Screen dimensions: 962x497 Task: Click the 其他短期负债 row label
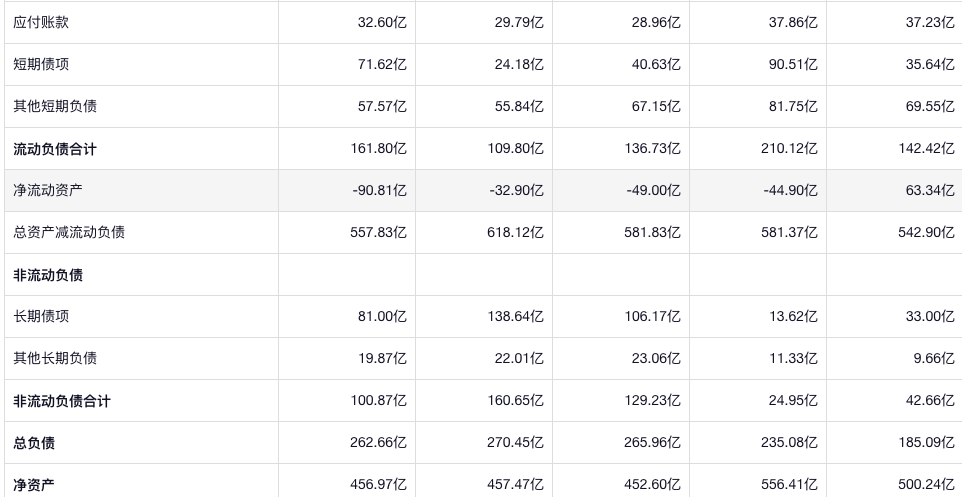[55, 106]
